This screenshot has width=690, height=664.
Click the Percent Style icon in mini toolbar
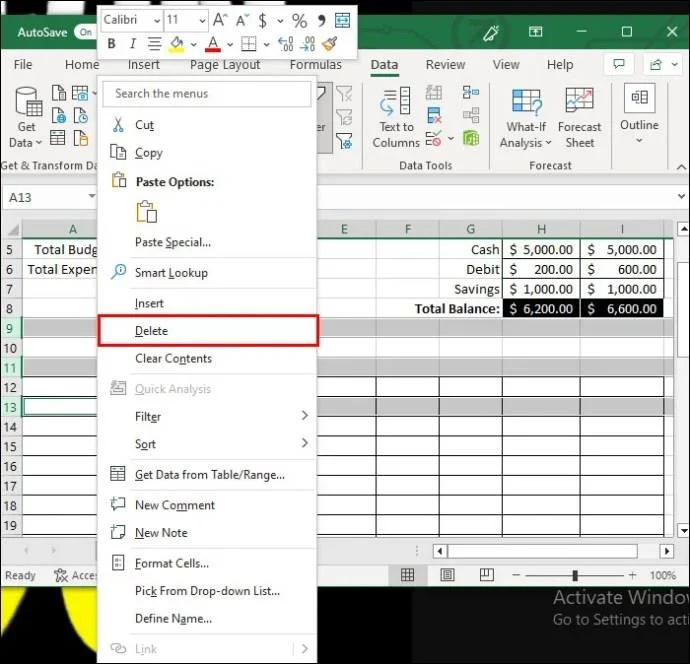coord(299,20)
